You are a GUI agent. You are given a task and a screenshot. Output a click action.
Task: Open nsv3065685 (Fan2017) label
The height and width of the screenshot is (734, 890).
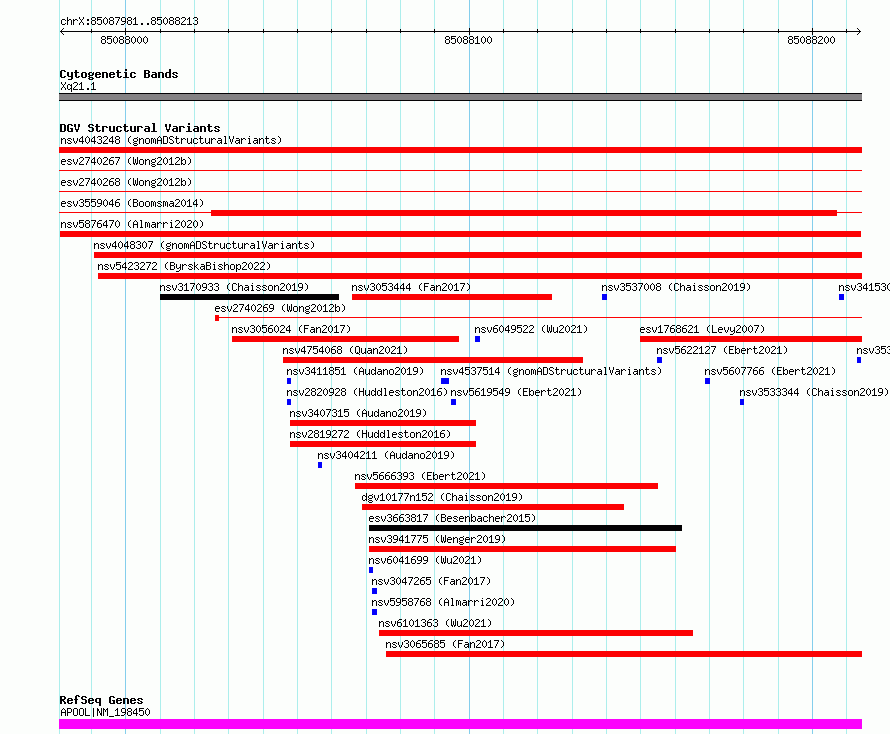tap(444, 644)
